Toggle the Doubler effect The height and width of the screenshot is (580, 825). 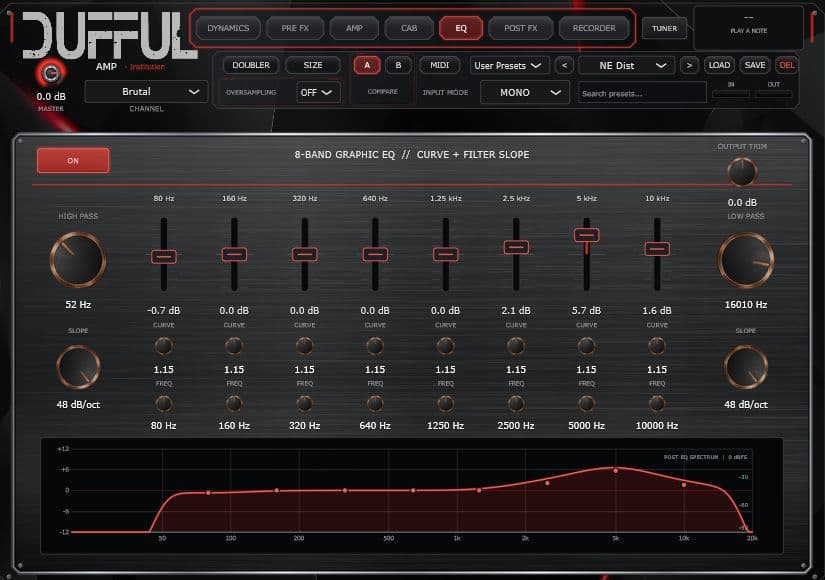tap(251, 65)
